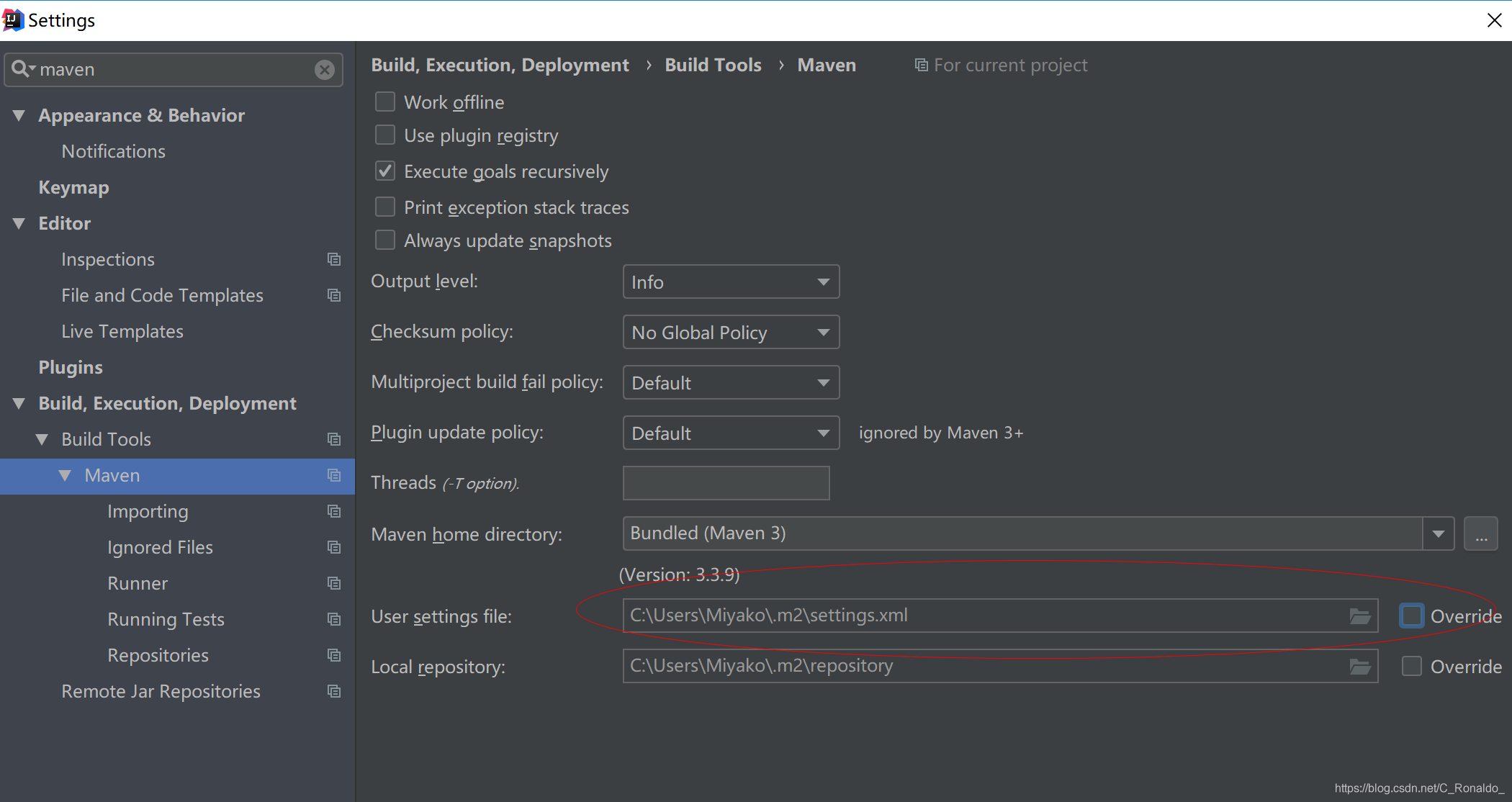The width and height of the screenshot is (1512, 802).
Task: Focus the Threads (-T option) field
Action: tap(726, 483)
